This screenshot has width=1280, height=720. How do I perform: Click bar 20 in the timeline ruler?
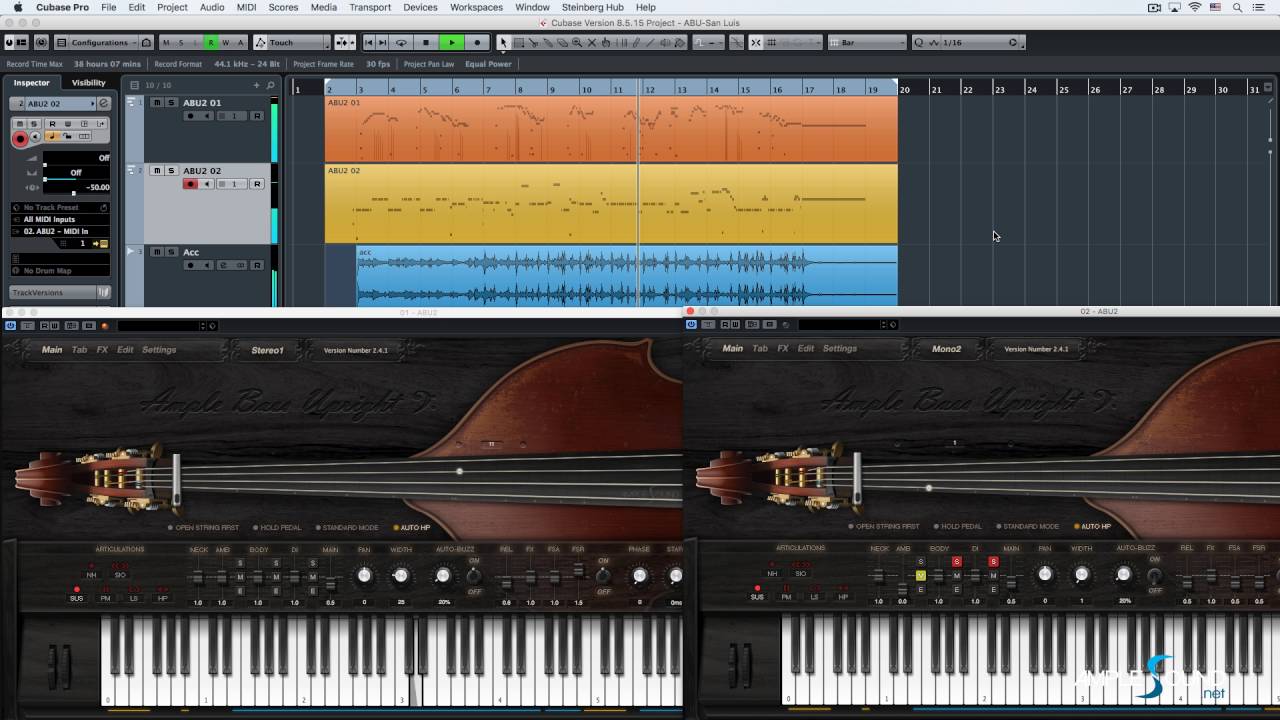904,89
